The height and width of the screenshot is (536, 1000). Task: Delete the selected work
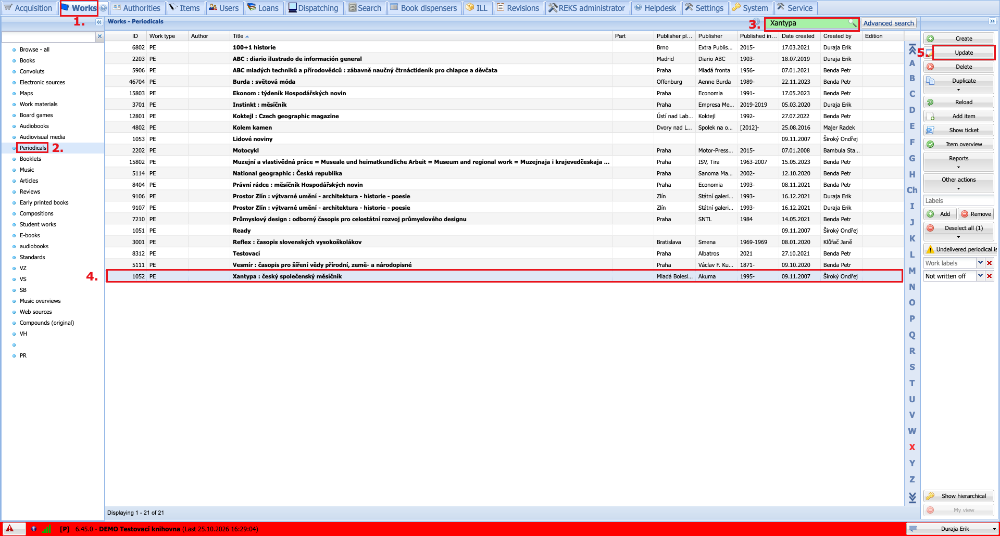click(959, 66)
